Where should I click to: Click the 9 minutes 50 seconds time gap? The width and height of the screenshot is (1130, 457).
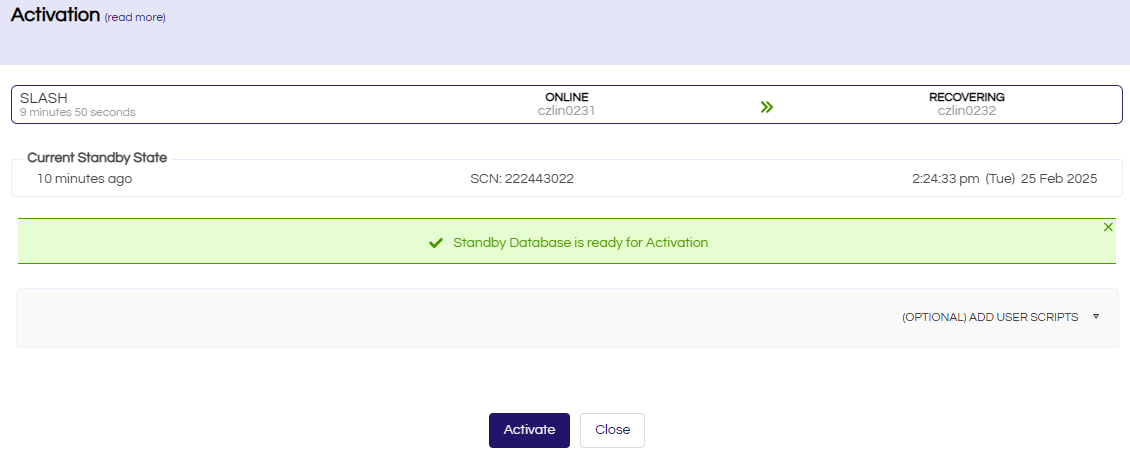point(77,112)
